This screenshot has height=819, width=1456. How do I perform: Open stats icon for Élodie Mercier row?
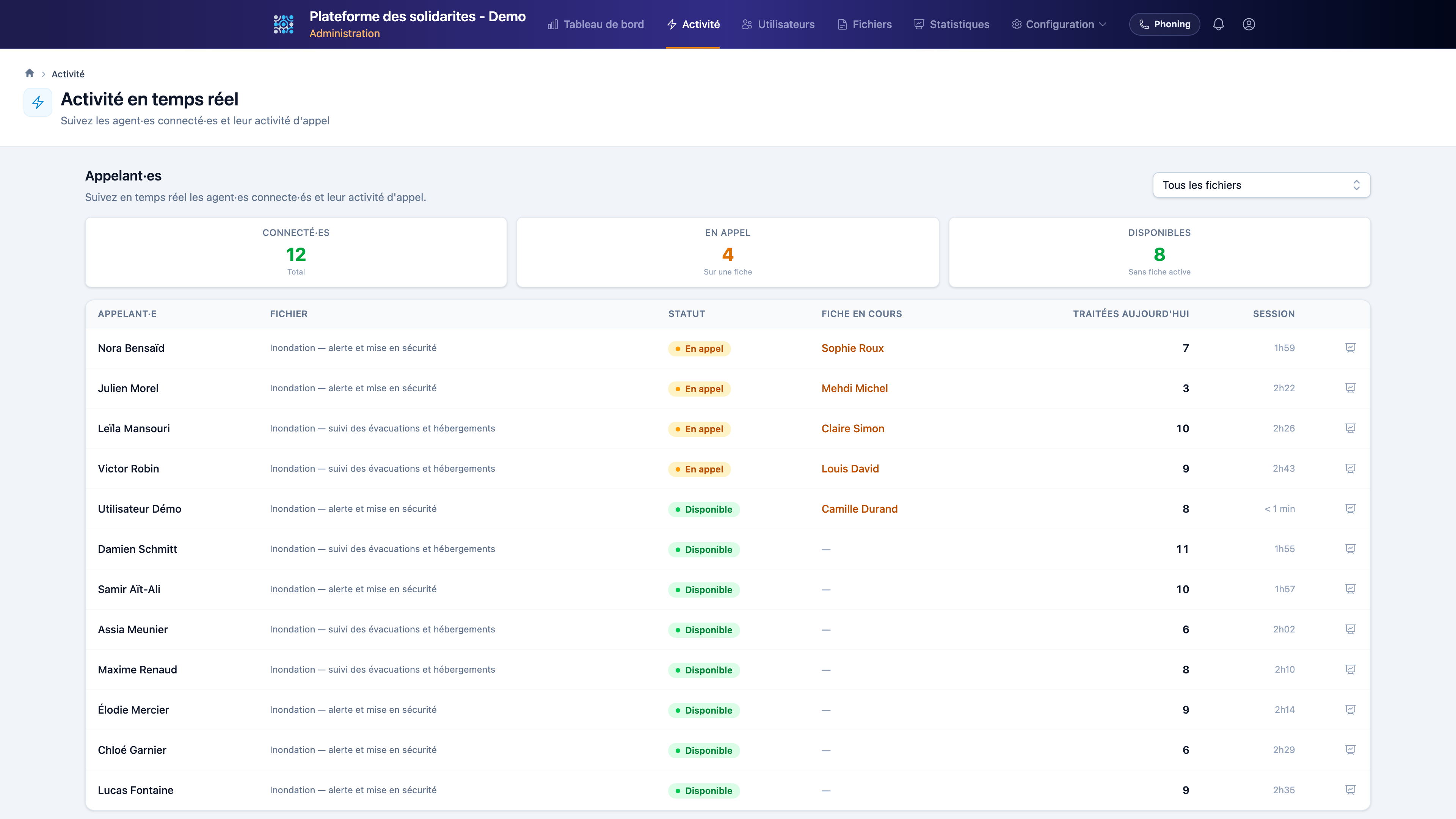pos(1350,709)
